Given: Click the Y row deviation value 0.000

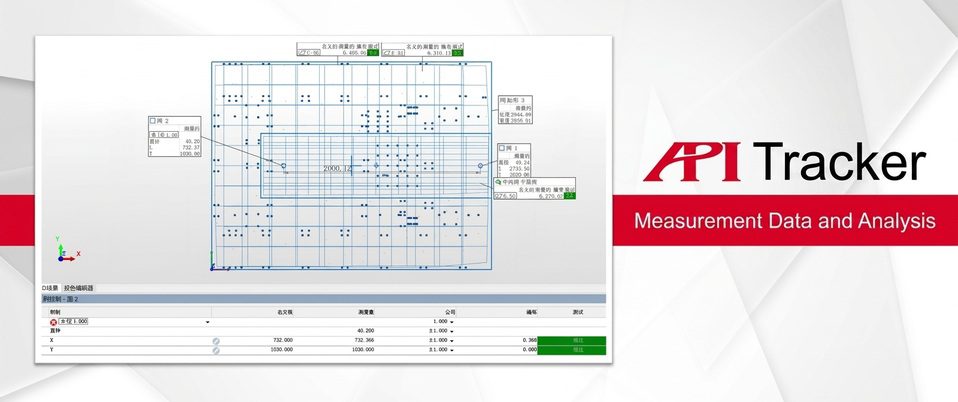Looking at the screenshot, I should [x=530, y=350].
